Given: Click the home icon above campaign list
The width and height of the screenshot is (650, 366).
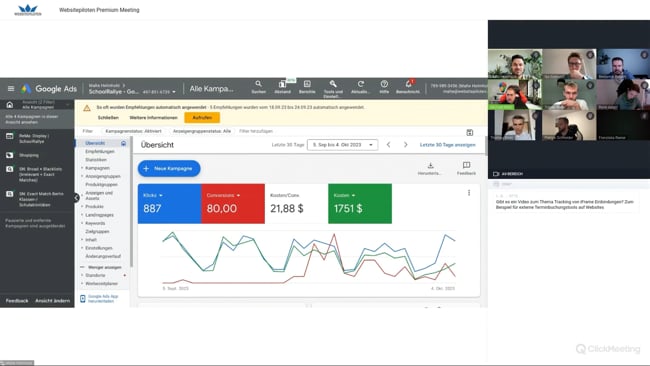Looking at the screenshot, I should pos(10,104).
